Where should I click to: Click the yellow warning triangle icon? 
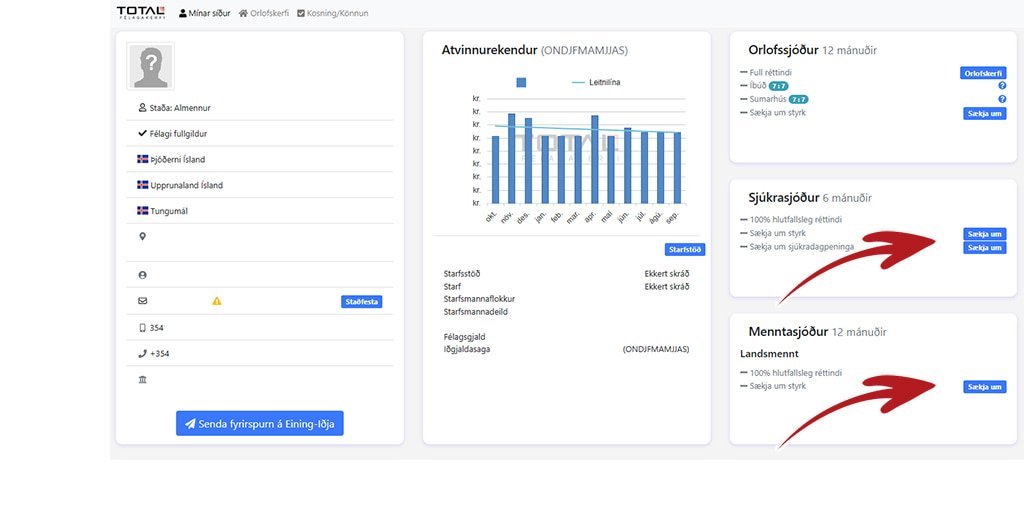click(217, 301)
